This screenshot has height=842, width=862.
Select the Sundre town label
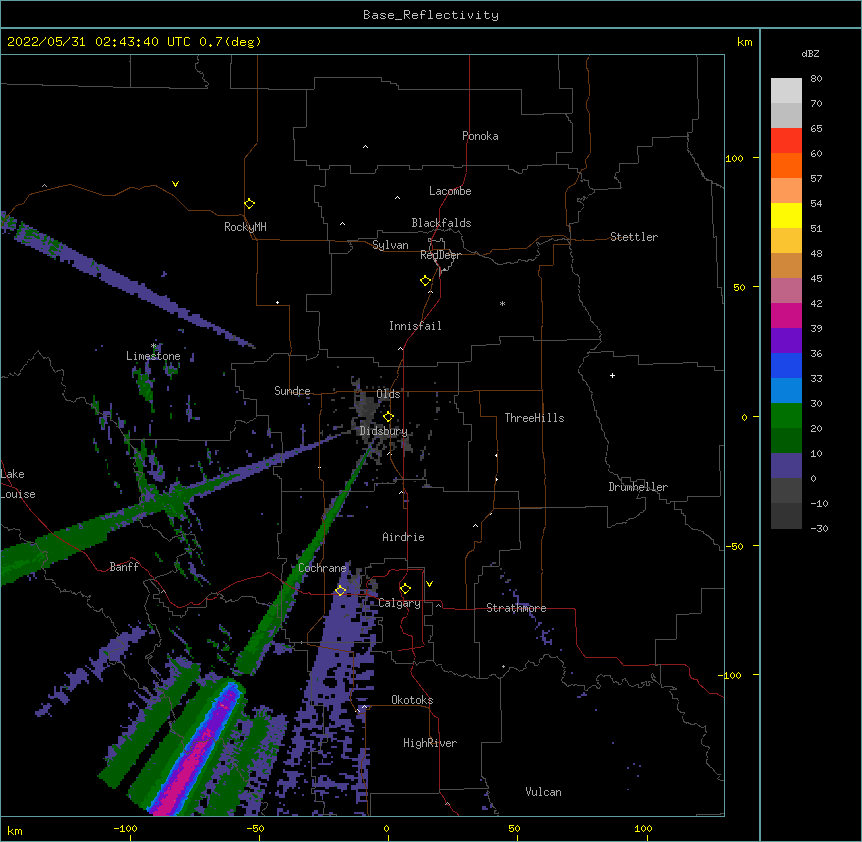click(x=292, y=391)
